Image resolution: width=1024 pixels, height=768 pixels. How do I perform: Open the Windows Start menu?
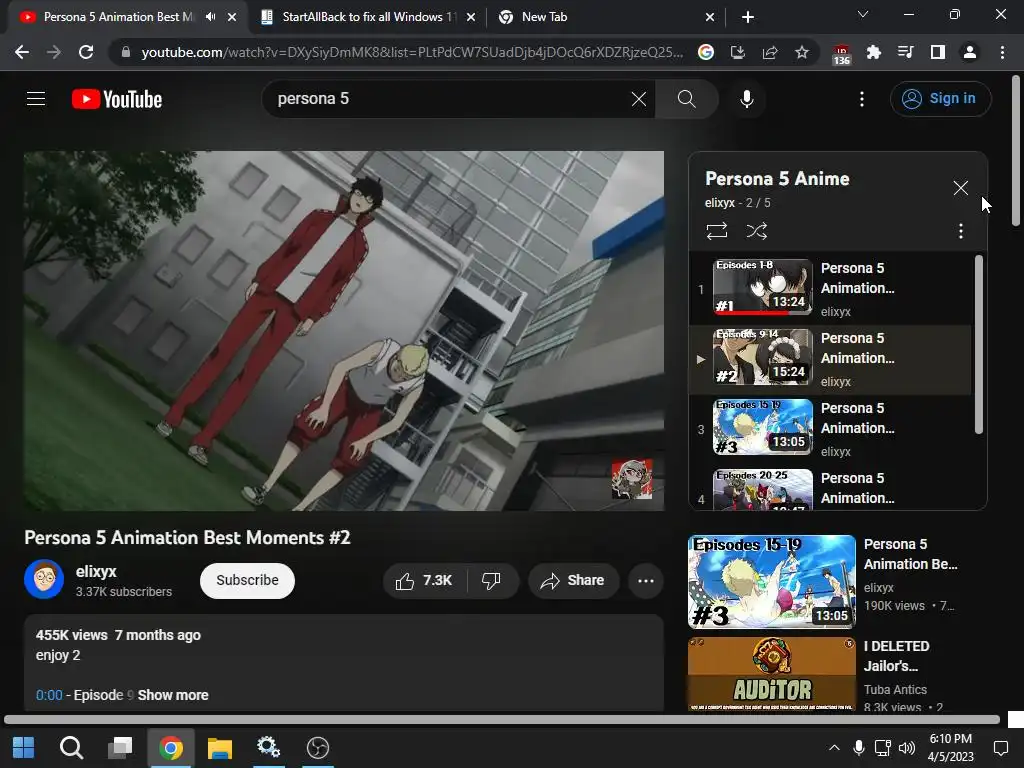(x=24, y=748)
